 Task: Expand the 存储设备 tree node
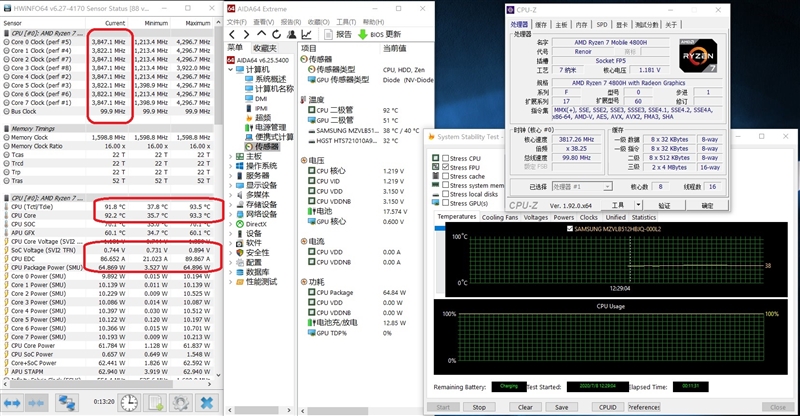coord(230,205)
